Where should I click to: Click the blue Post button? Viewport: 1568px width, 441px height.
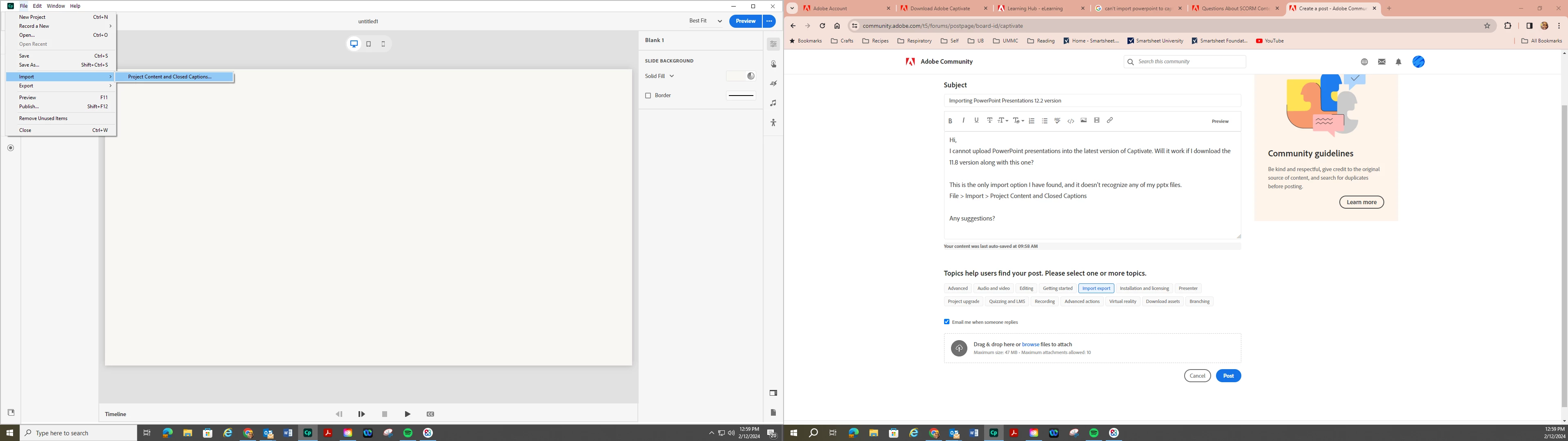(1228, 376)
